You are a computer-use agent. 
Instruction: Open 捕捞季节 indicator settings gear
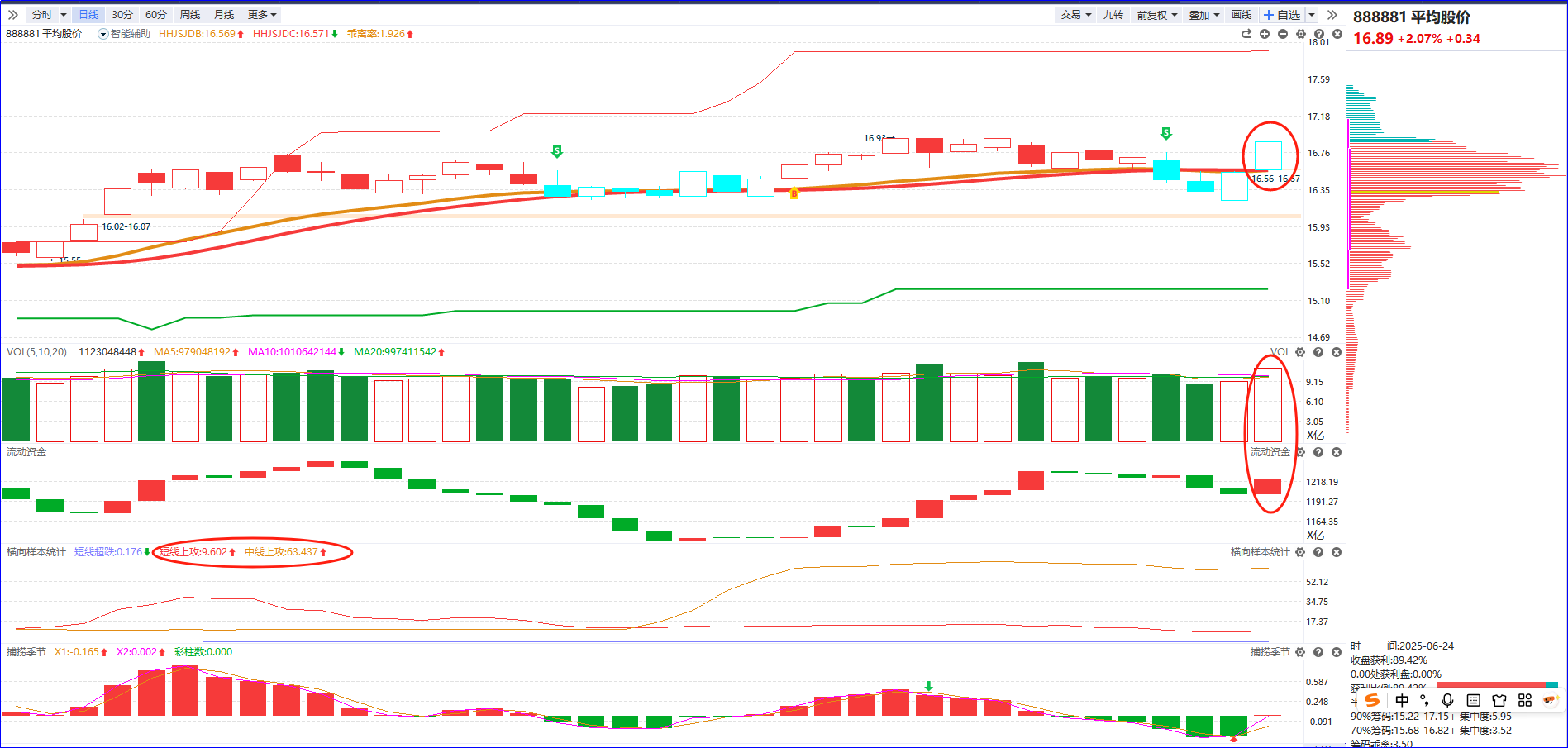[x=1300, y=652]
